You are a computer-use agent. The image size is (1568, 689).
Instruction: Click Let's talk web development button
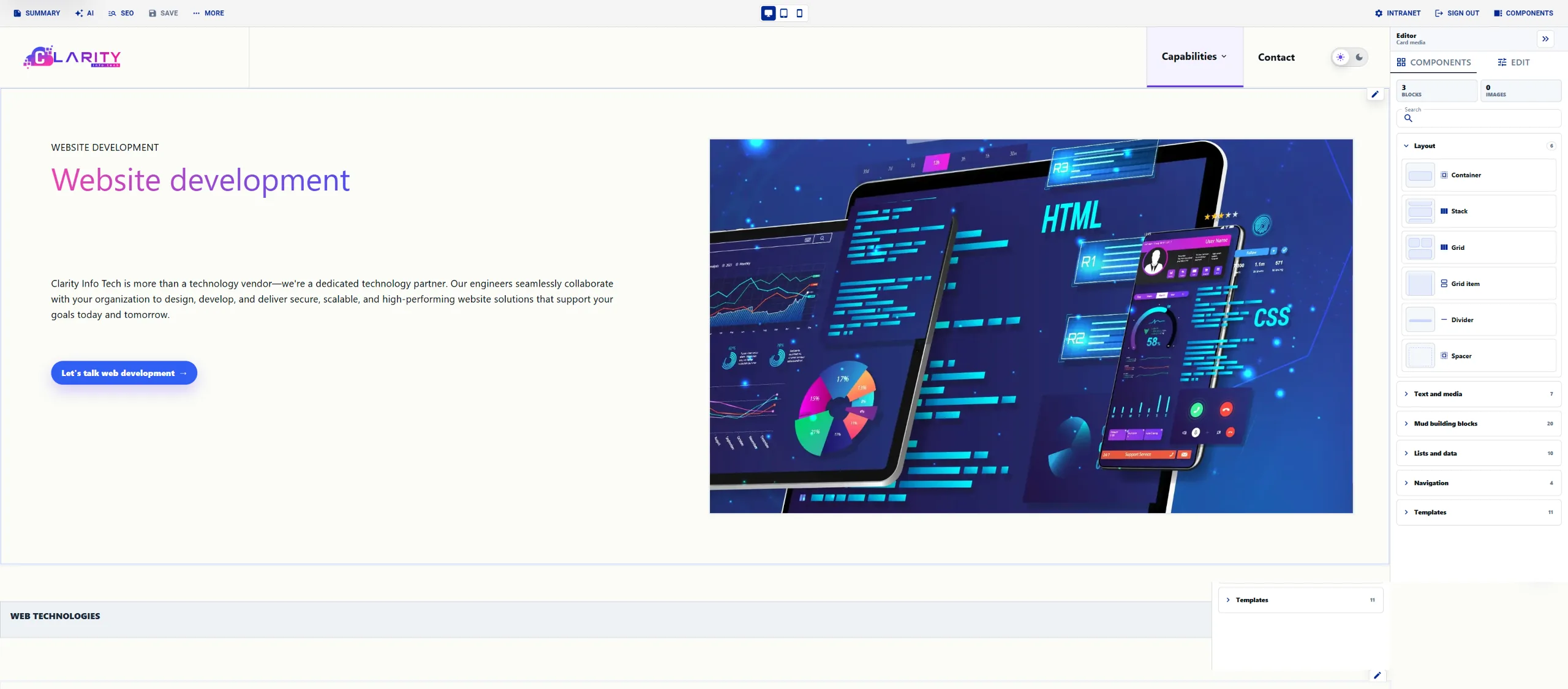click(124, 373)
